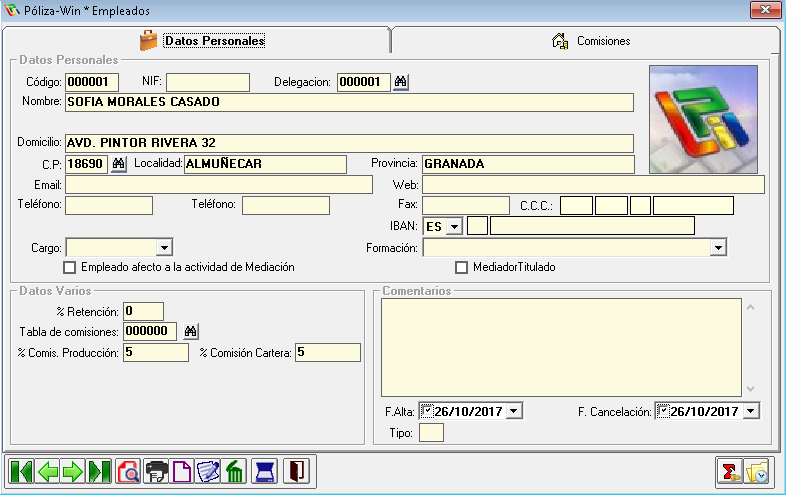The image size is (786, 495).
Task: Click the NIF input field
Action: pos(208,82)
